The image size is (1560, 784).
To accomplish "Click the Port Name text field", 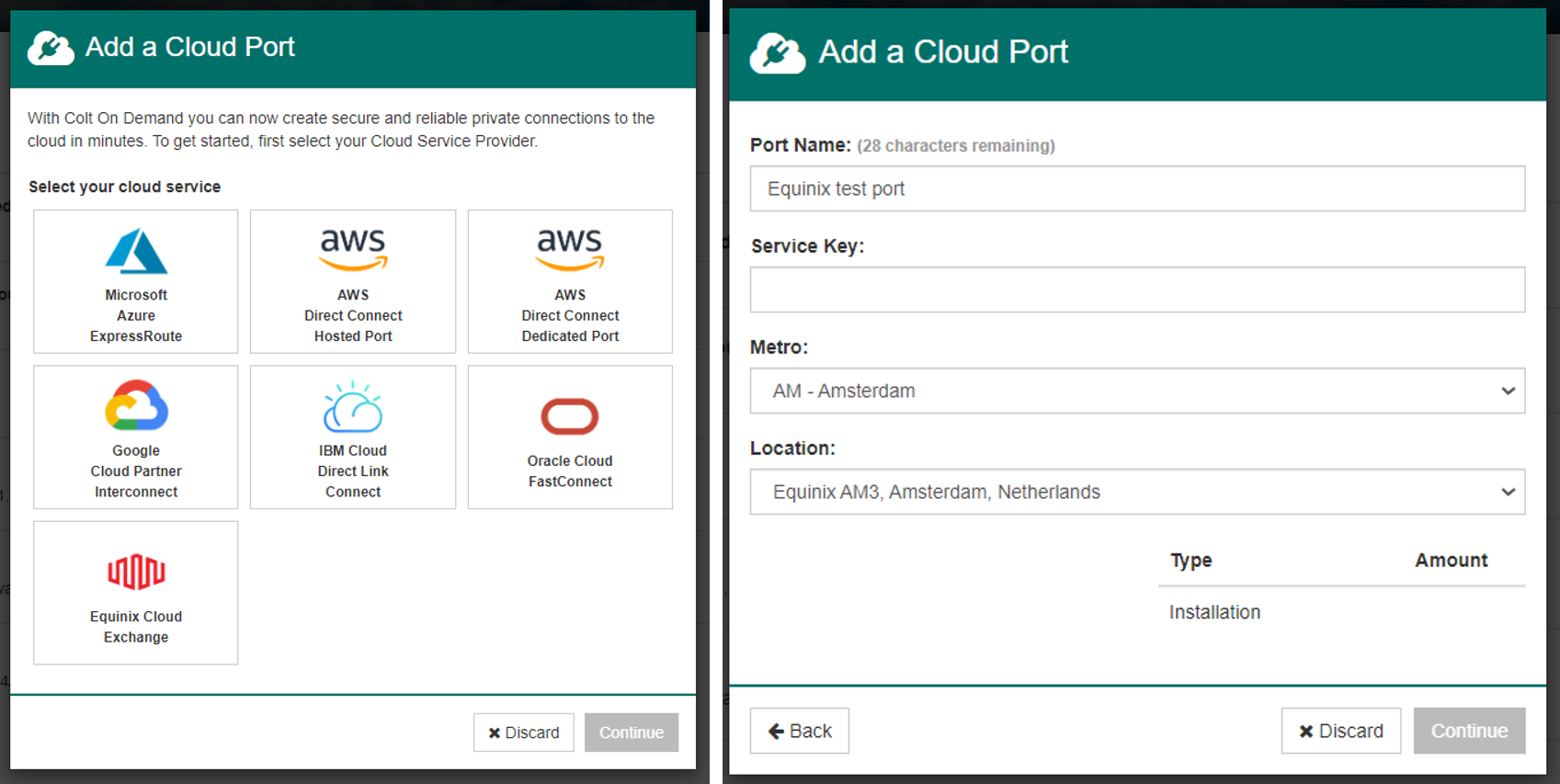I will coord(1137,188).
